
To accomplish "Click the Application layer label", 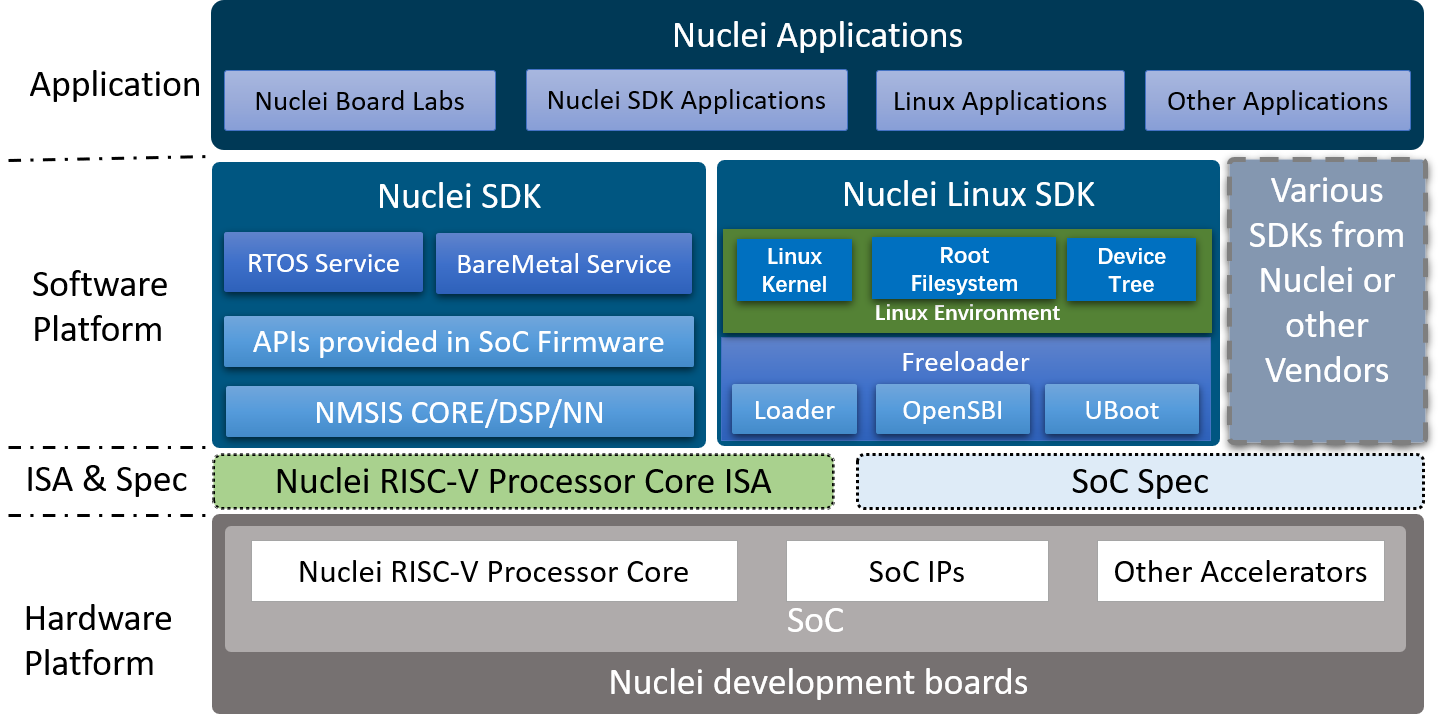I will [115, 84].
